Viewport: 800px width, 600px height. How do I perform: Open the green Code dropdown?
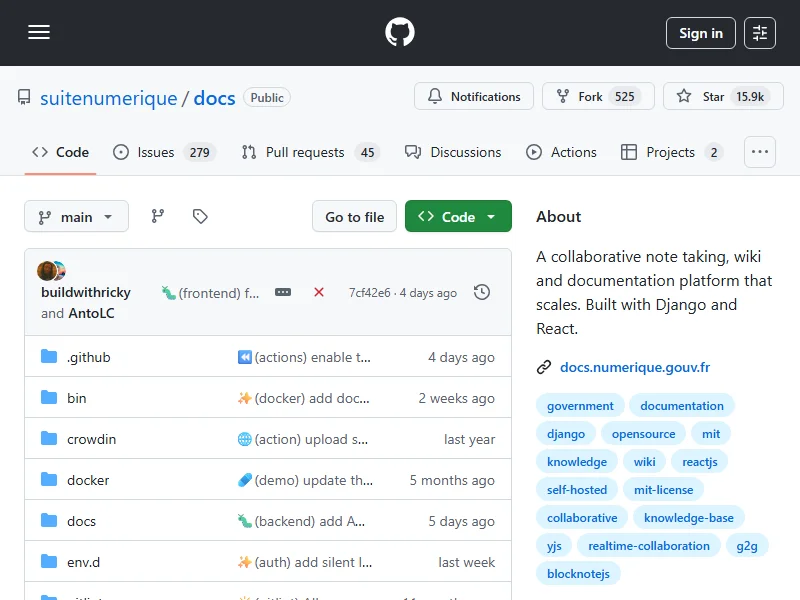tap(458, 217)
